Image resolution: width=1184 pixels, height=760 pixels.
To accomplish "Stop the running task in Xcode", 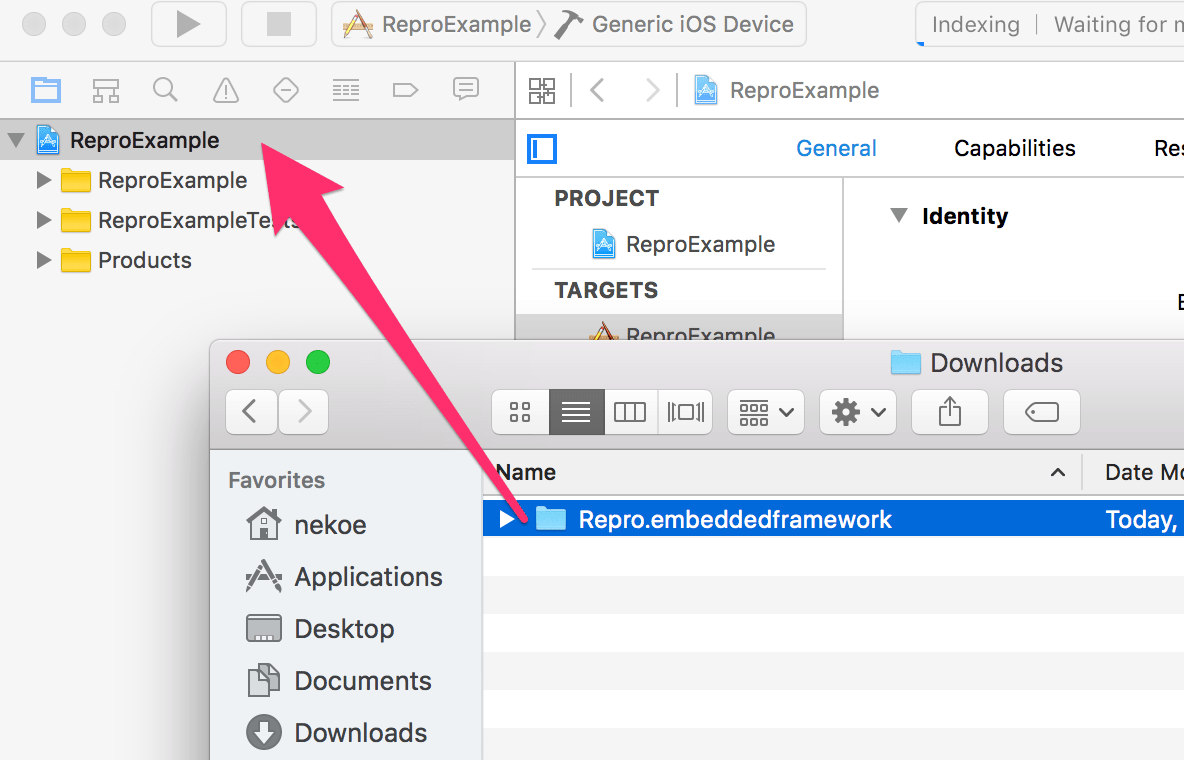I will (x=279, y=24).
